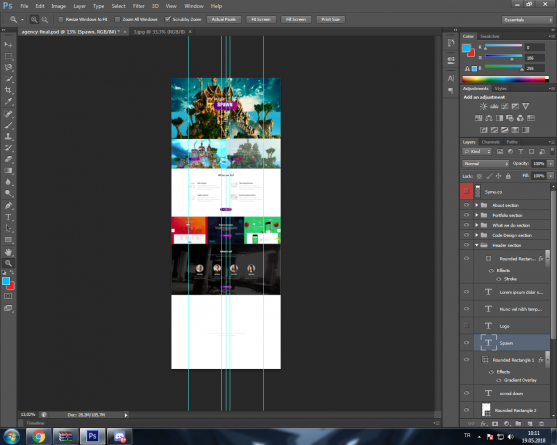Open the Essentials workspace dropdown
The height and width of the screenshot is (445, 557).
(x=528, y=20)
